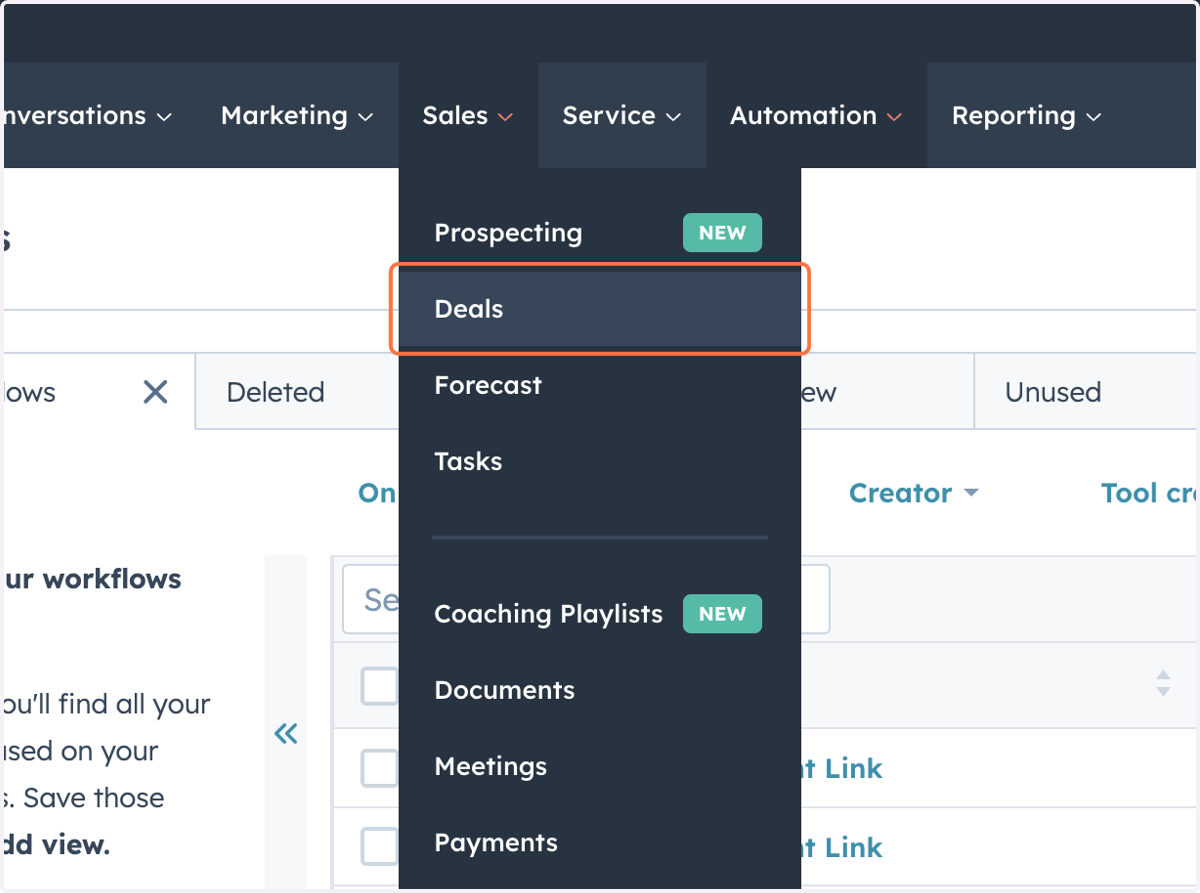Click the NEW badge next to Prospecting
Viewport: 1200px width, 893px height.
coord(722,233)
